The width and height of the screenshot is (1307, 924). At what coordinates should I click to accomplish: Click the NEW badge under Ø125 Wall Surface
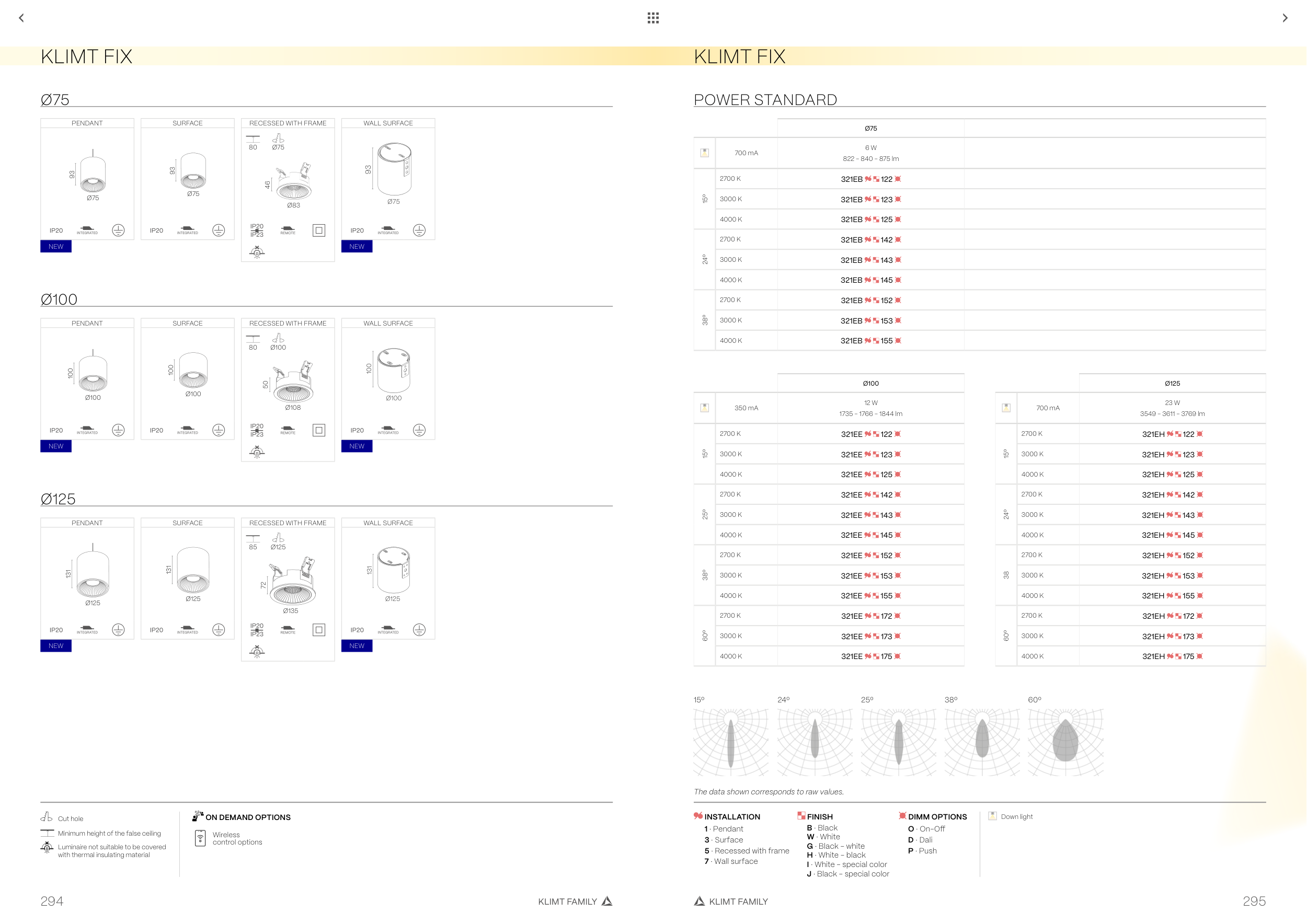(357, 646)
